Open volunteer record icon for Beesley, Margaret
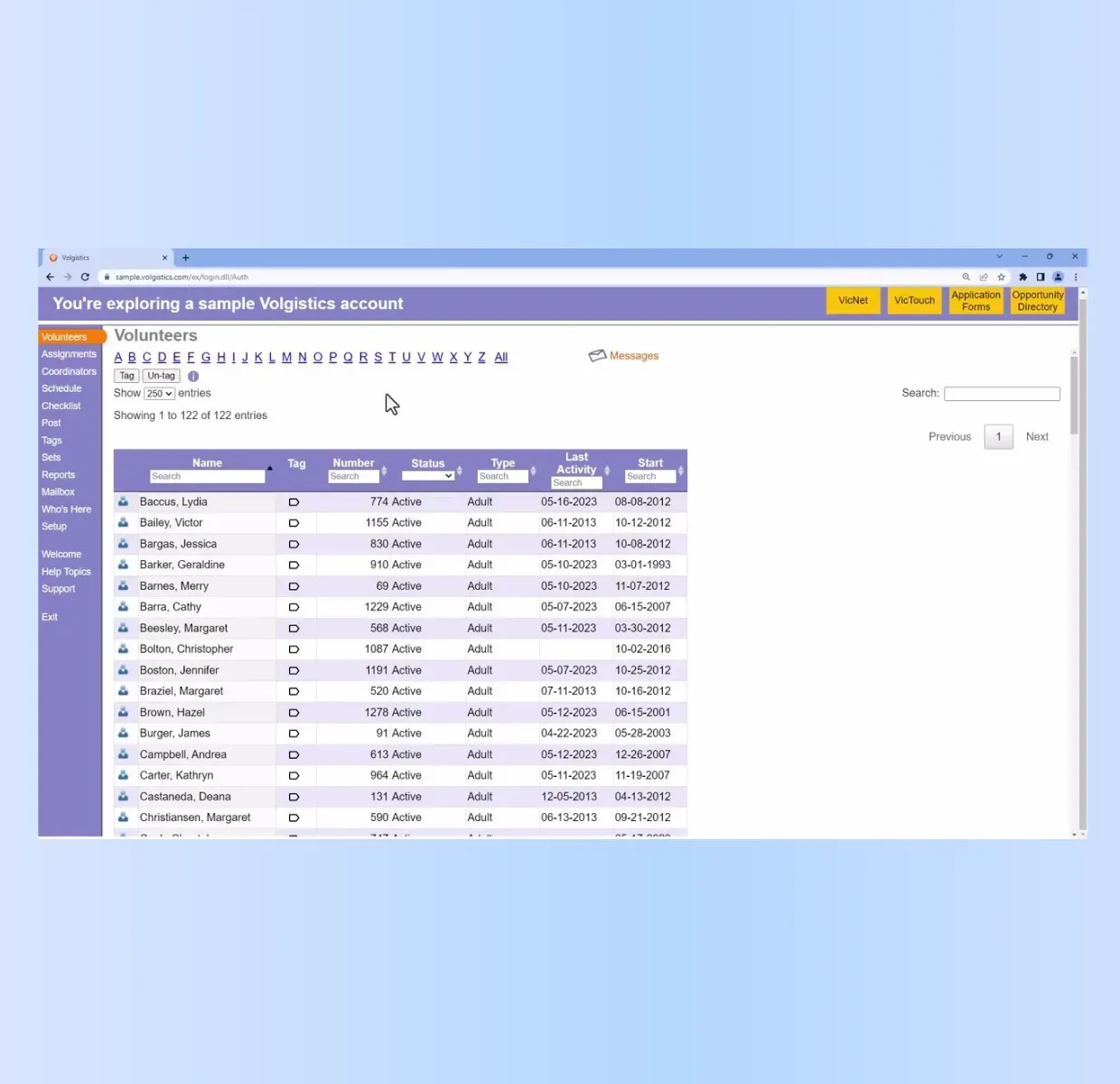 (123, 628)
